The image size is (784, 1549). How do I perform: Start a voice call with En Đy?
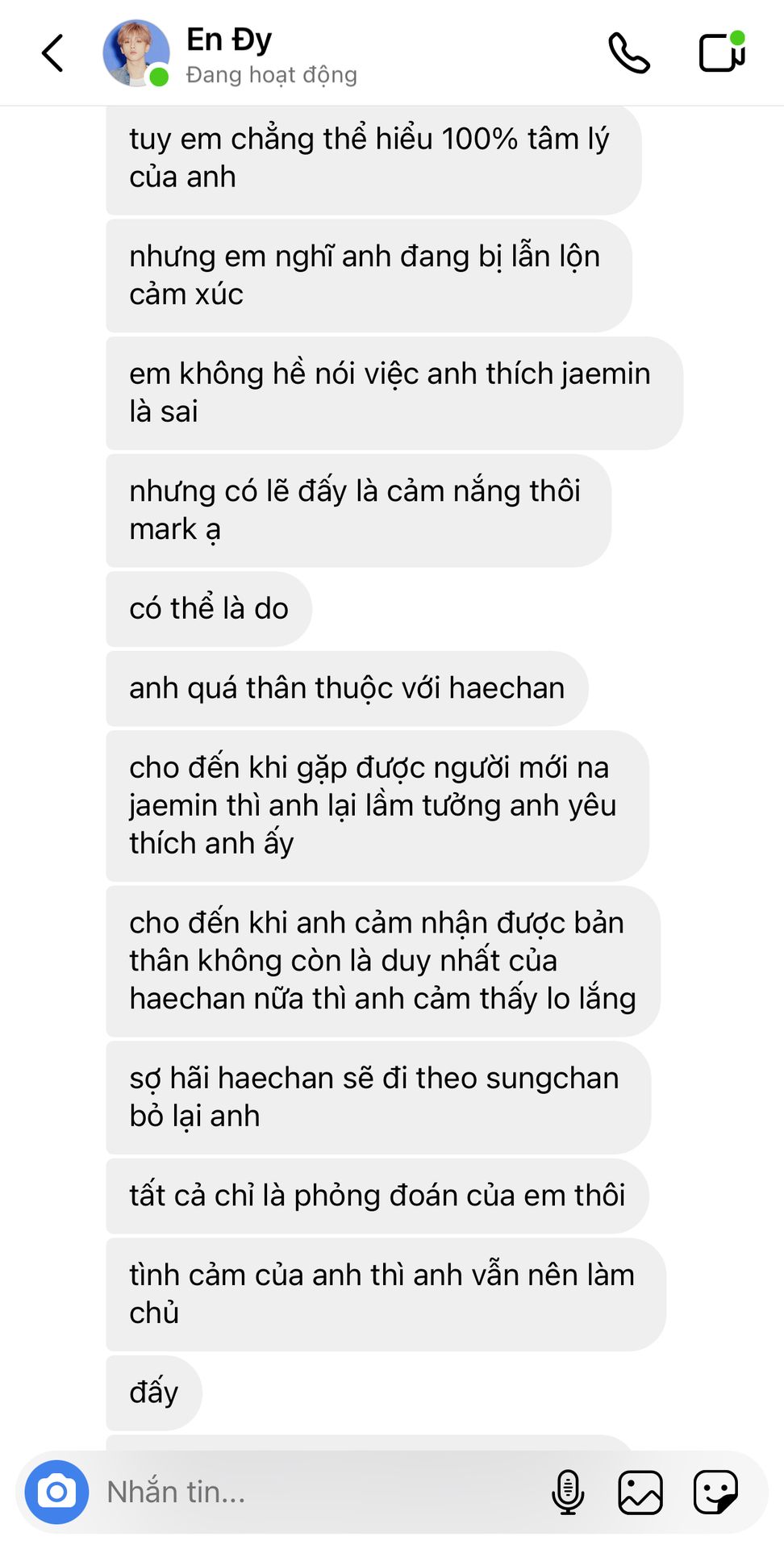point(629,53)
